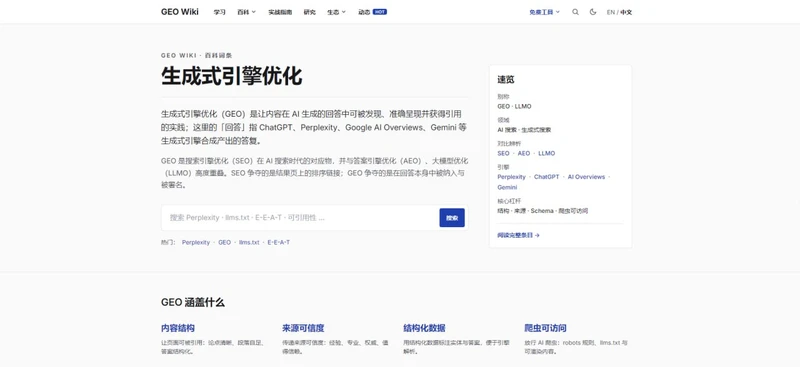The image size is (800, 367).
Task: Click the 结构 · 来源 · Schema text line
Action: 542,211
